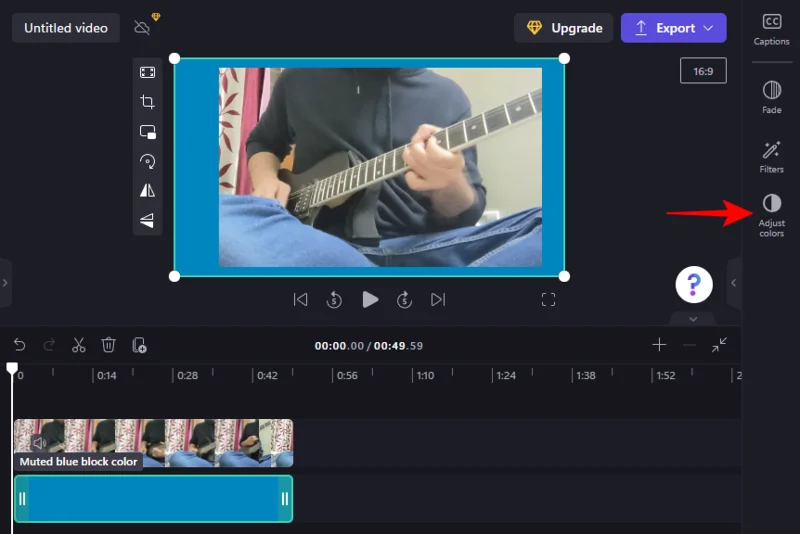Click the 1:10 mark on timeline ruler
Screen dimensions: 800x534
[x=425, y=376]
